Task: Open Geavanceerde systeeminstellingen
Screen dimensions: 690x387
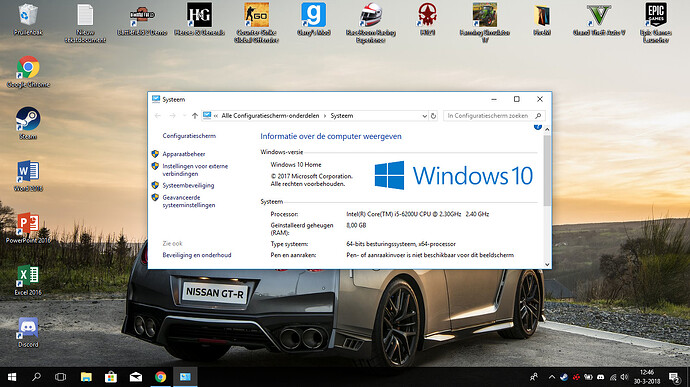Action: coord(189,201)
